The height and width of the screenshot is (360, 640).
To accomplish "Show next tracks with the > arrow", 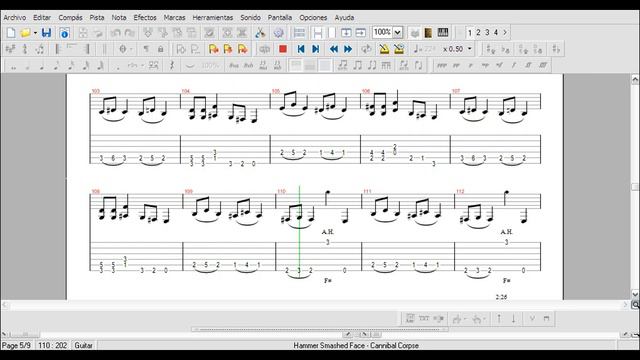I will click(x=505, y=32).
